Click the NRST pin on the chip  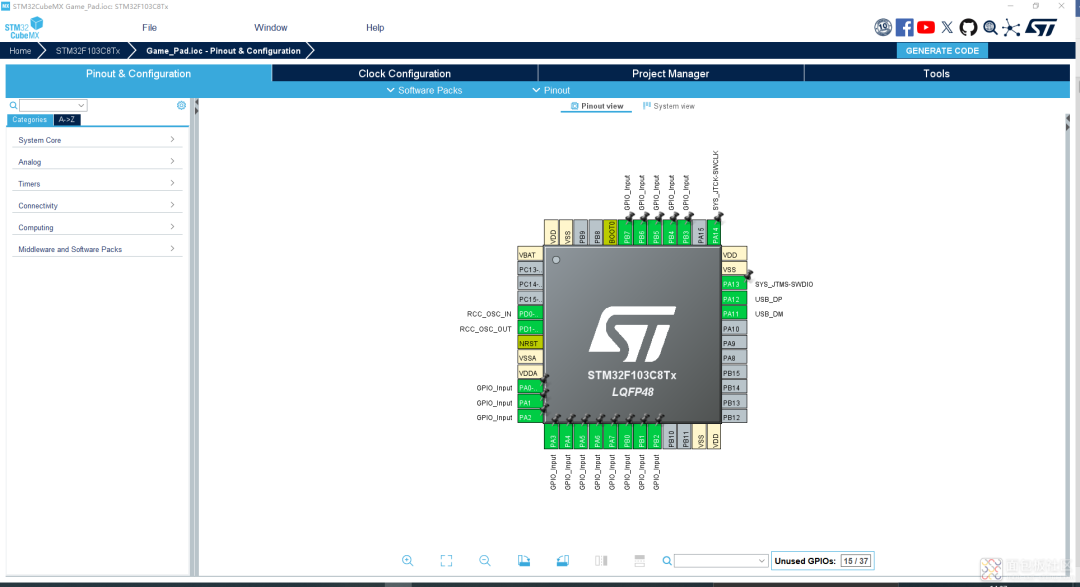coord(530,343)
